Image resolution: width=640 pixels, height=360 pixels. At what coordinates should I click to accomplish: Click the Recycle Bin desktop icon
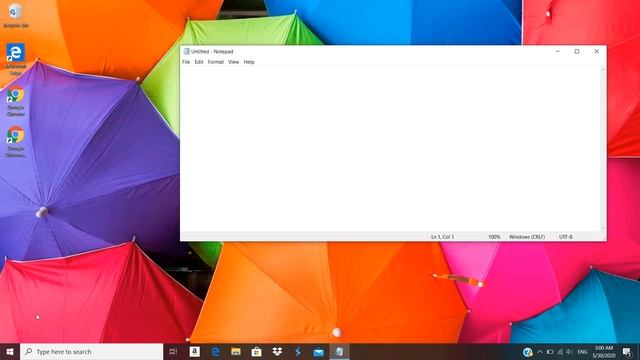(x=16, y=16)
